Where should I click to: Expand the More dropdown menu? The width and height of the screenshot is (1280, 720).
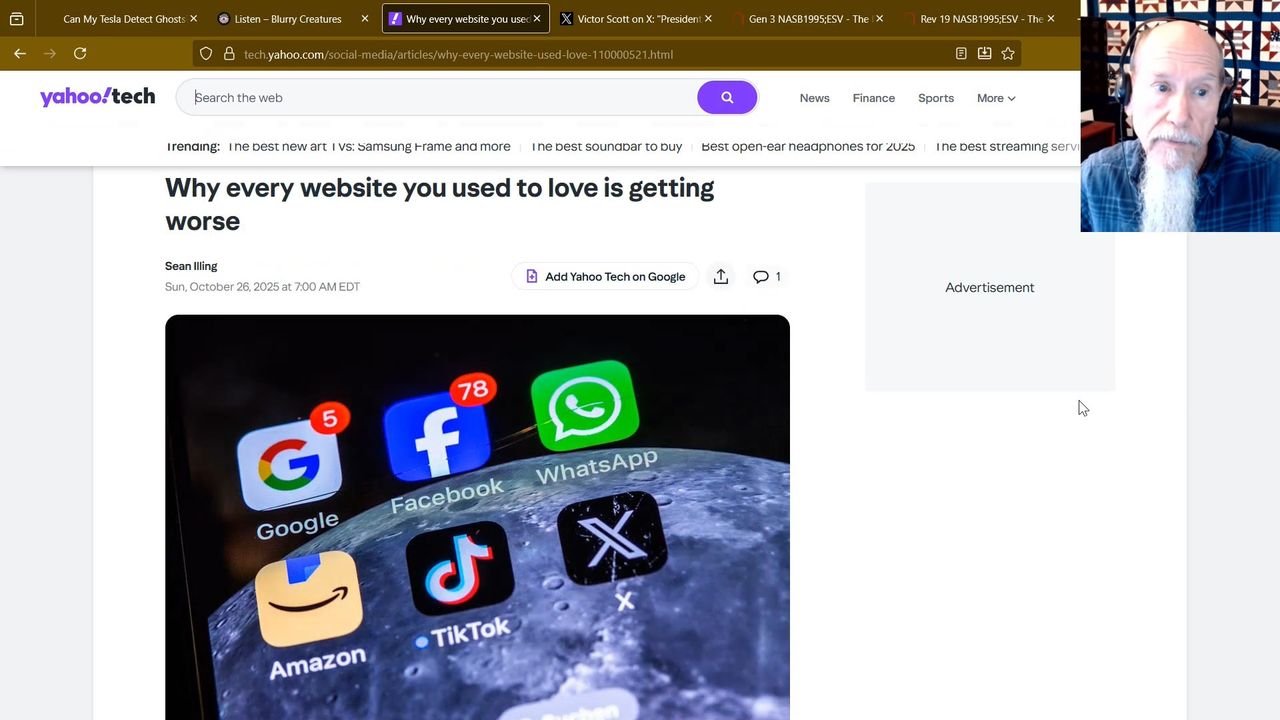996,98
